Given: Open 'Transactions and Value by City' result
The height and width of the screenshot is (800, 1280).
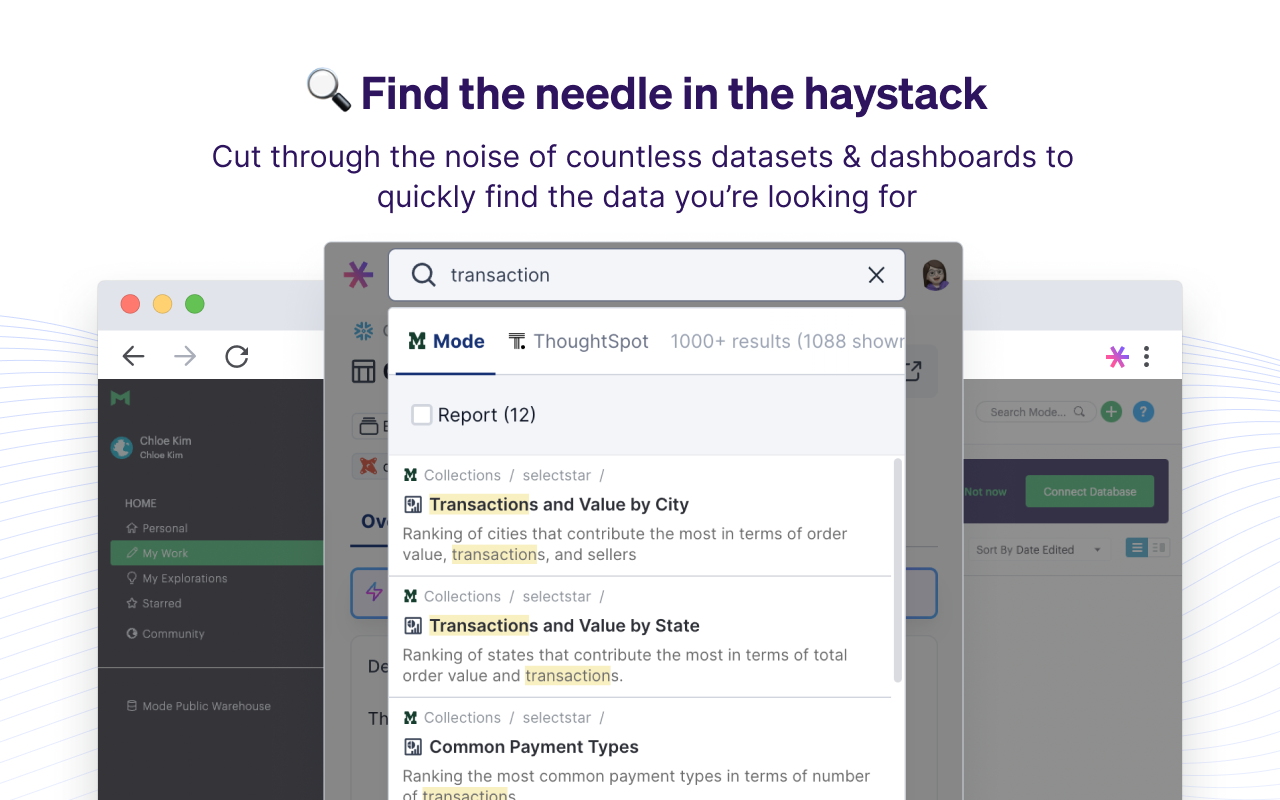Looking at the screenshot, I should 559,505.
